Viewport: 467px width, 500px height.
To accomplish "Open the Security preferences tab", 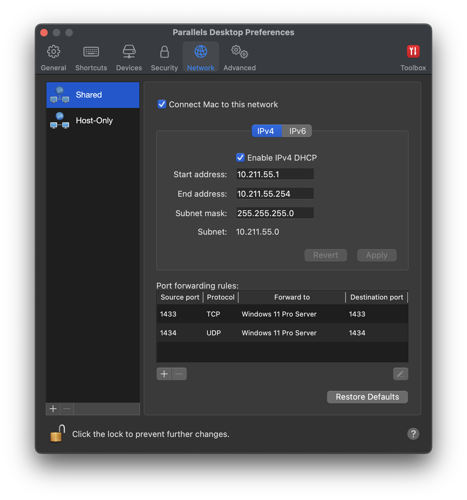I will coord(164,58).
